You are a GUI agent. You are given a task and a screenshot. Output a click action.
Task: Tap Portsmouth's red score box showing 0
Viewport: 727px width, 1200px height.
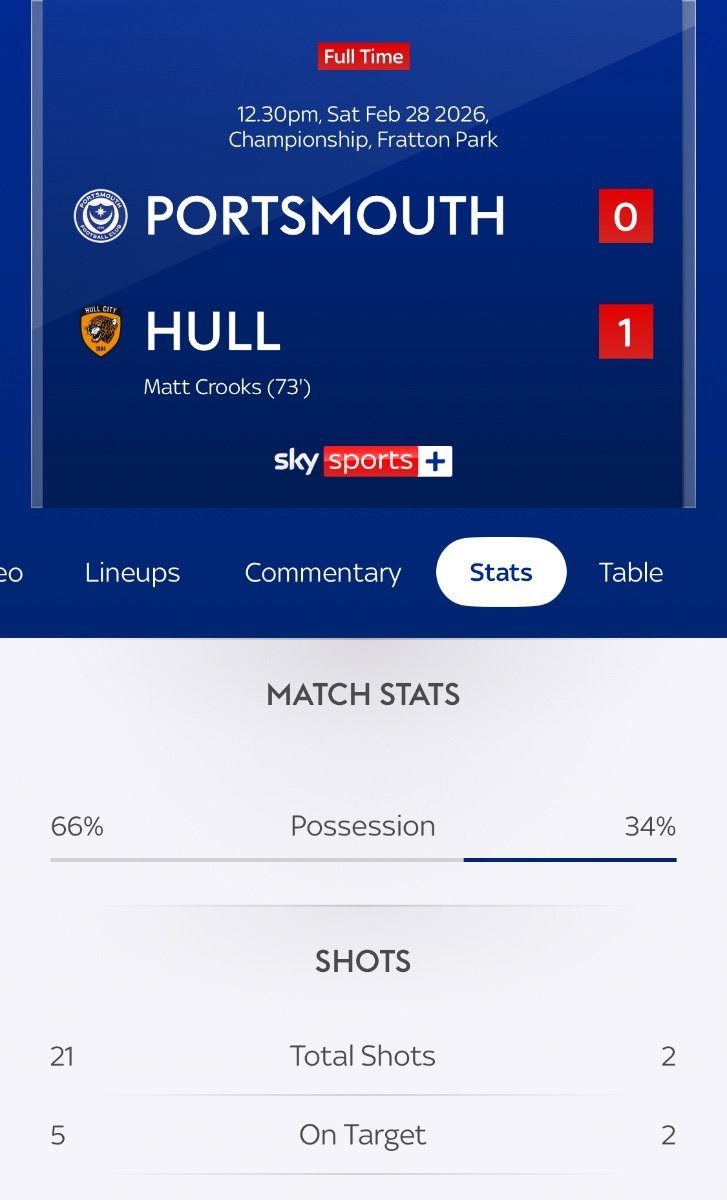(x=625, y=216)
